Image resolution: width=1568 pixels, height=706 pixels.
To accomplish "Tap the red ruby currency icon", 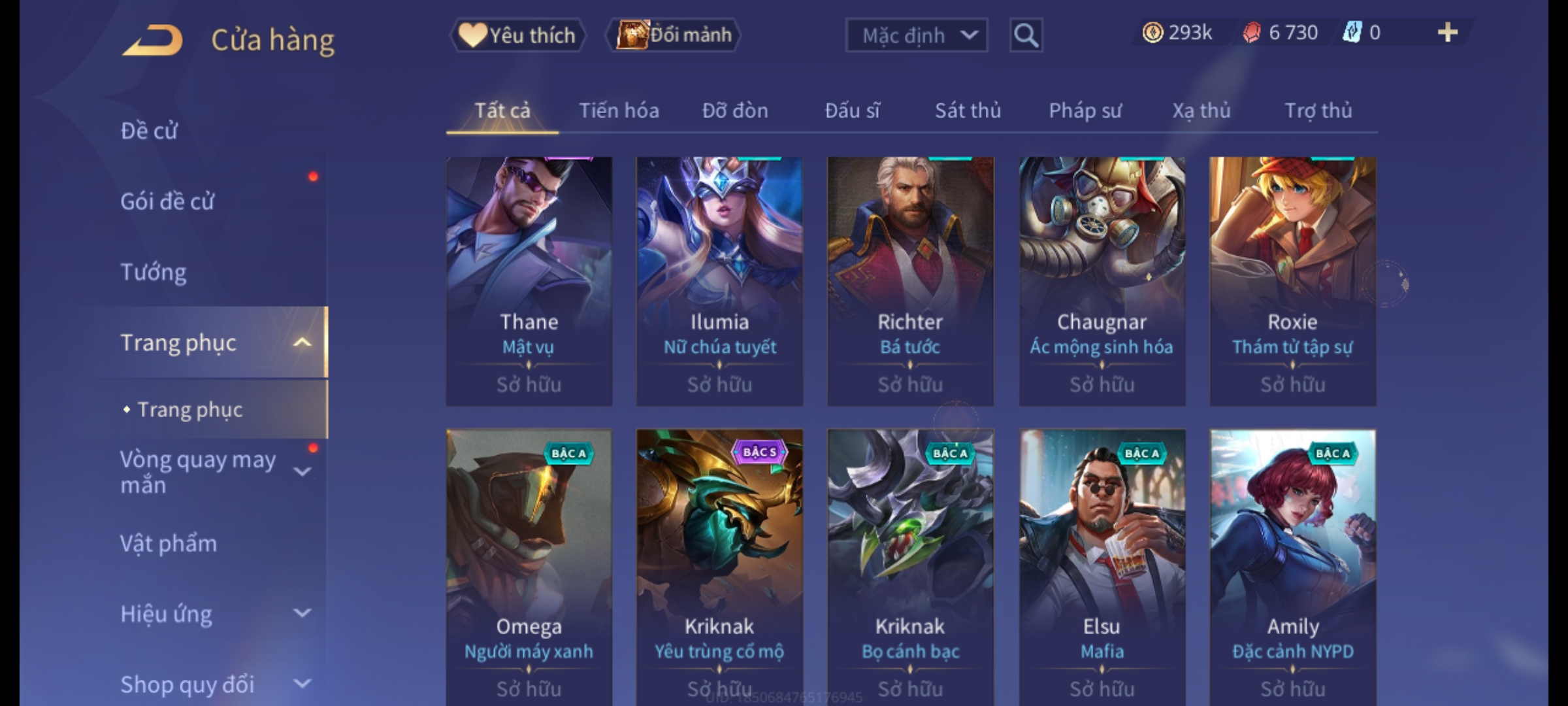I will [1252, 33].
